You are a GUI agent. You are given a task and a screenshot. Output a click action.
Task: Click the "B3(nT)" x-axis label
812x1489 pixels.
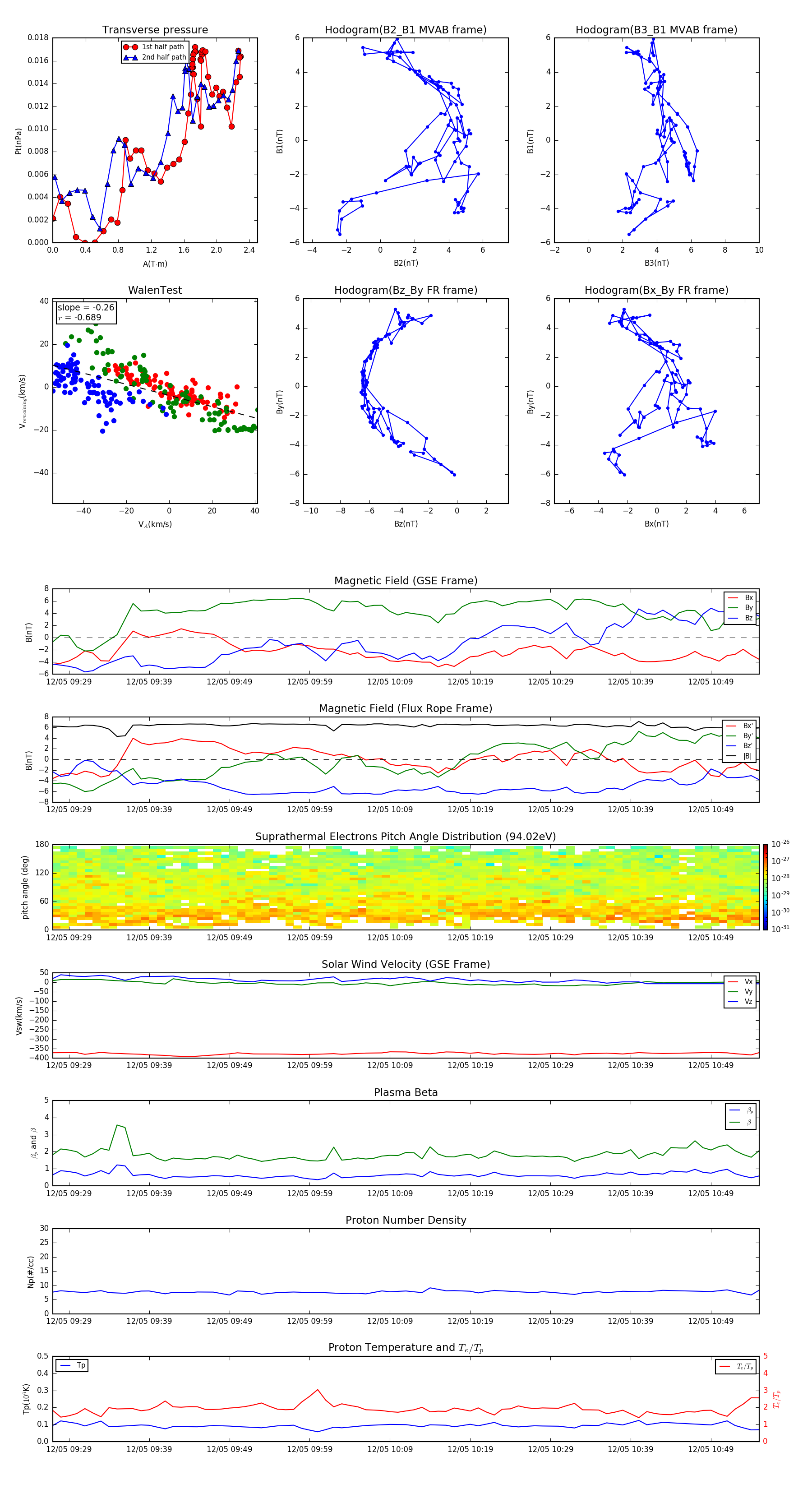(656, 263)
